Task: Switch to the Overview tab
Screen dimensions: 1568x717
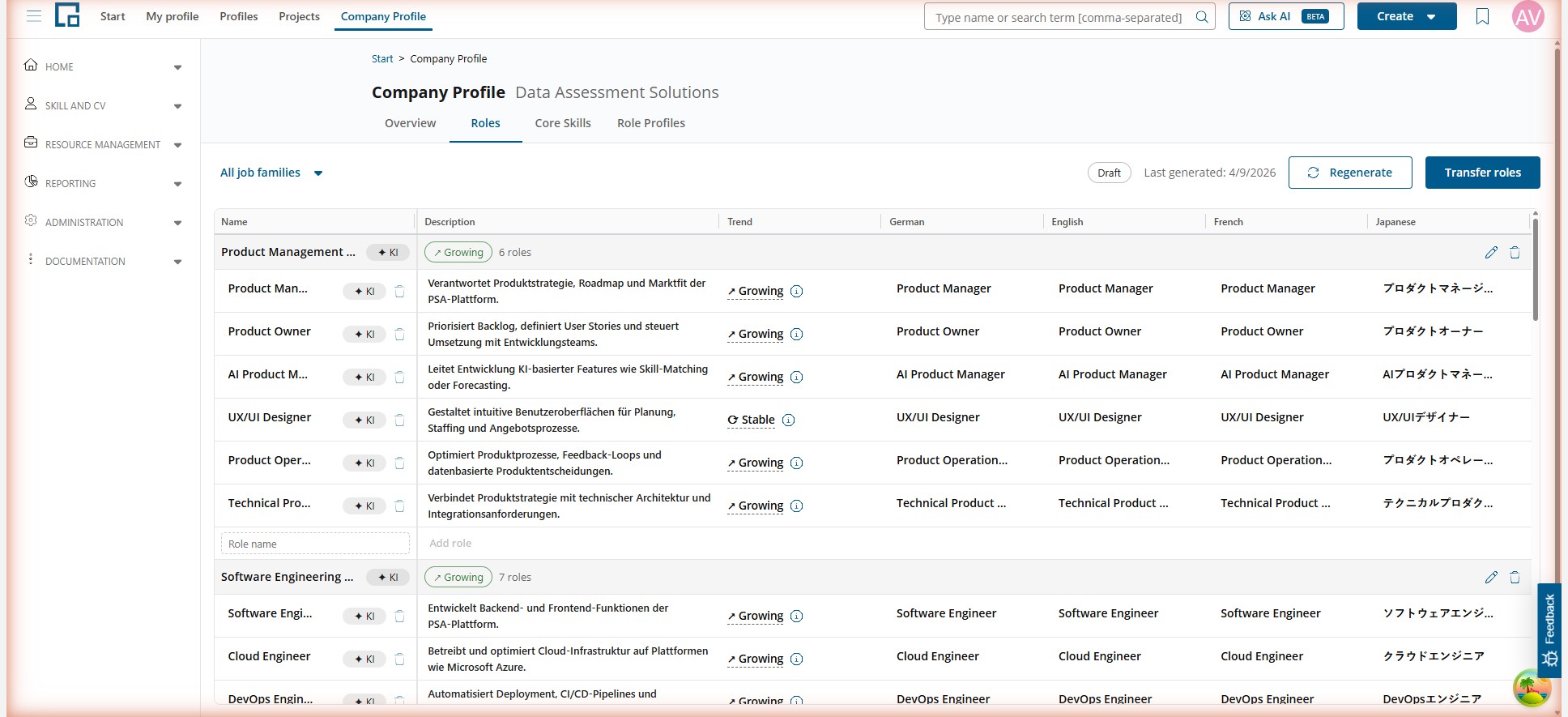Action: (x=410, y=123)
